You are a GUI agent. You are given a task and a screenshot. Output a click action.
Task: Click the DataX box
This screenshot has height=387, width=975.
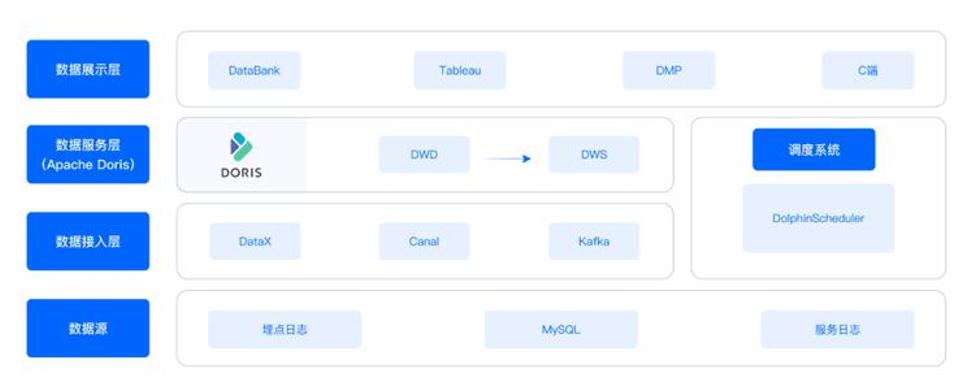tap(255, 241)
